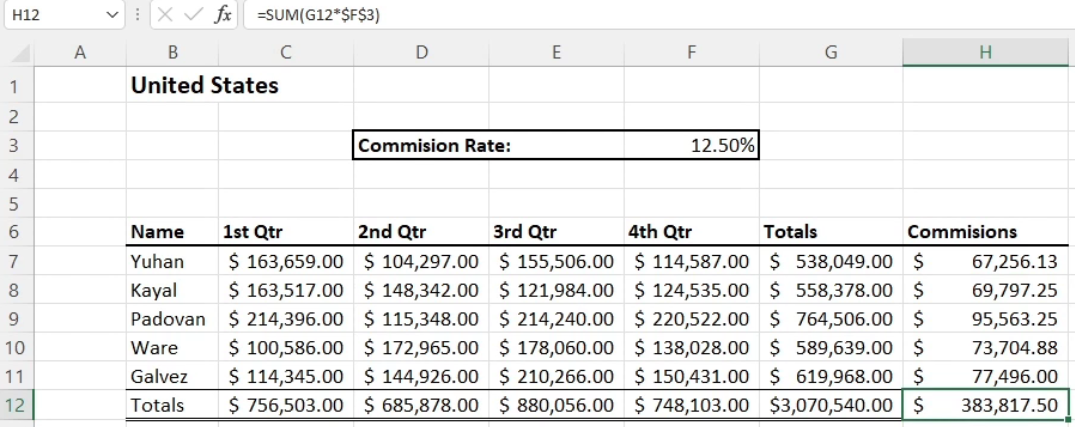Viewport: 1075px width, 427px height.
Task: Click the formula bar text =SUM(G12*$F$3)
Action: [x=319, y=15]
